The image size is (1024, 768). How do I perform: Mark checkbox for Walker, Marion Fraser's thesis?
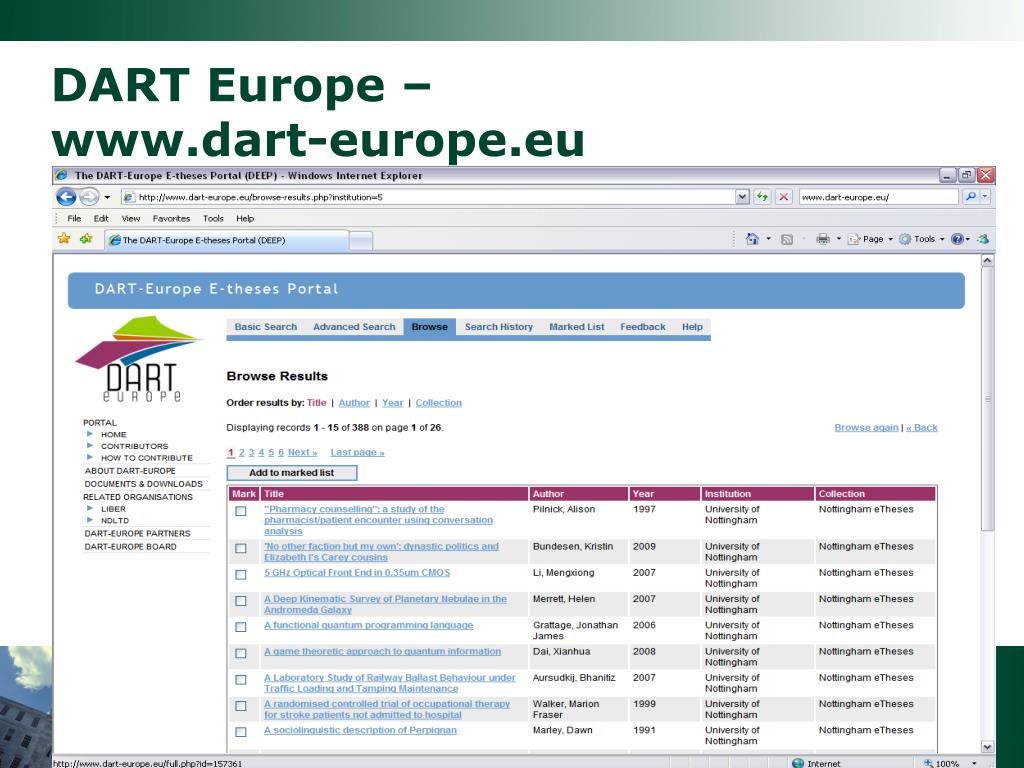[241, 706]
